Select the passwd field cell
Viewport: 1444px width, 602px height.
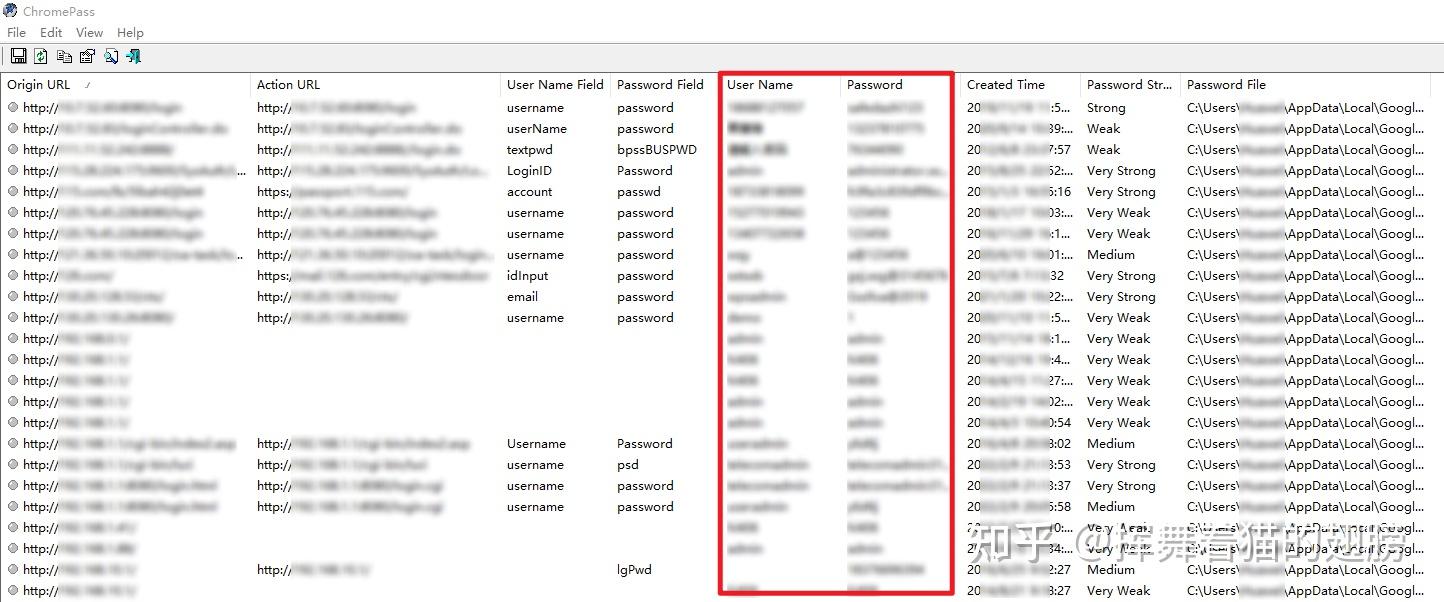tap(639, 192)
